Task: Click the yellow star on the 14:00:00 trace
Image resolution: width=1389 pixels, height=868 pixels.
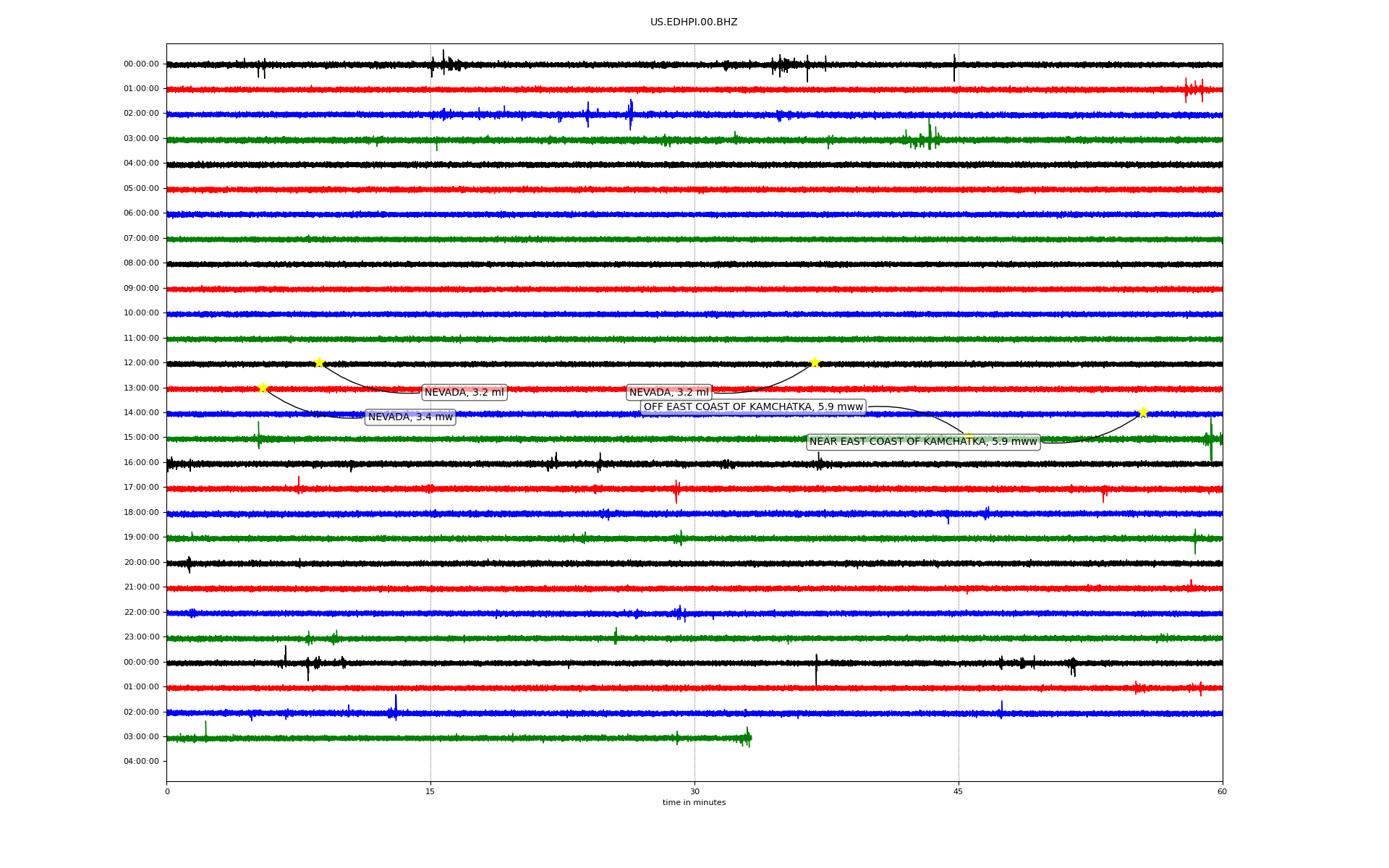Action: pos(1143,412)
